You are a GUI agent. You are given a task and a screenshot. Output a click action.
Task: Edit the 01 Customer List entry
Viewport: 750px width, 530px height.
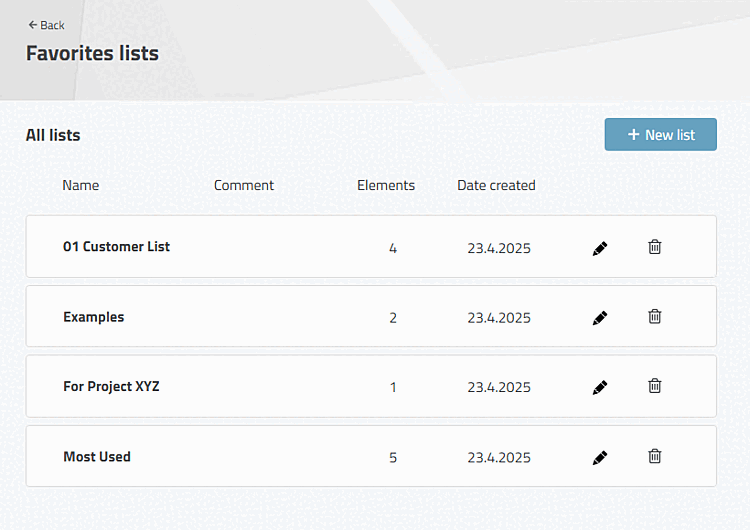point(600,248)
